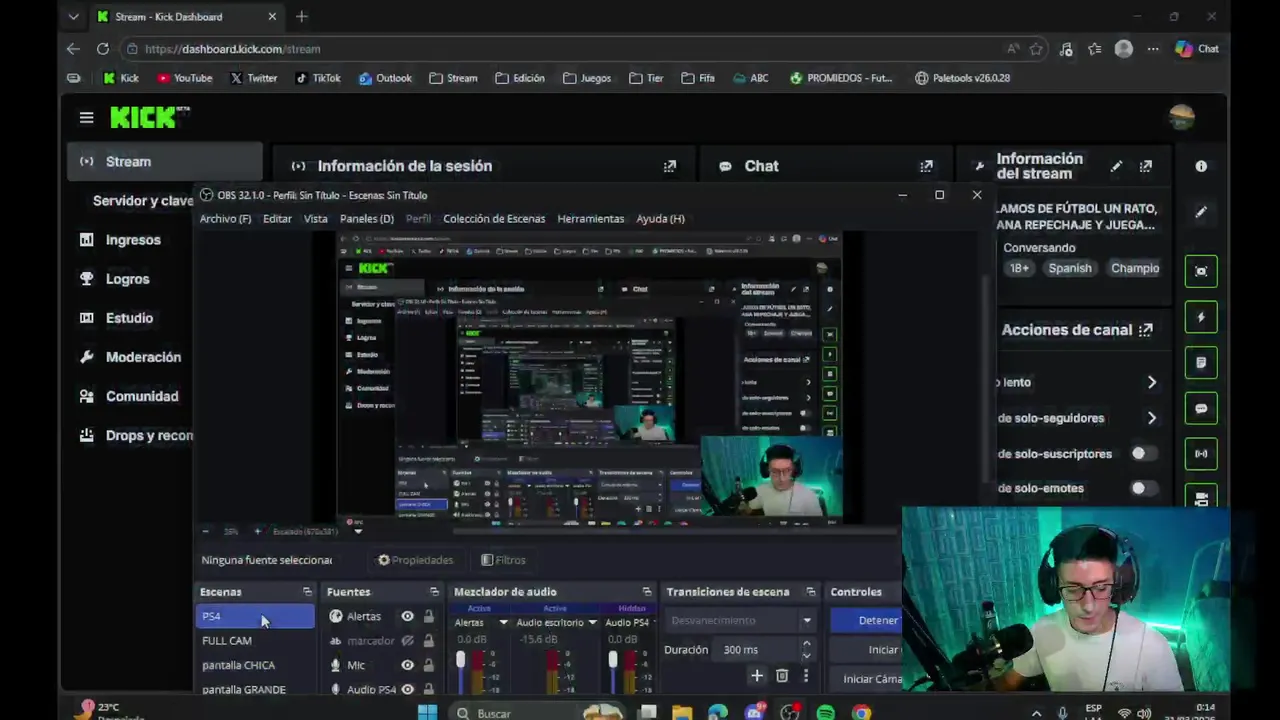Open the Editar menu in OBS
This screenshot has width=1280, height=720.
(x=277, y=219)
